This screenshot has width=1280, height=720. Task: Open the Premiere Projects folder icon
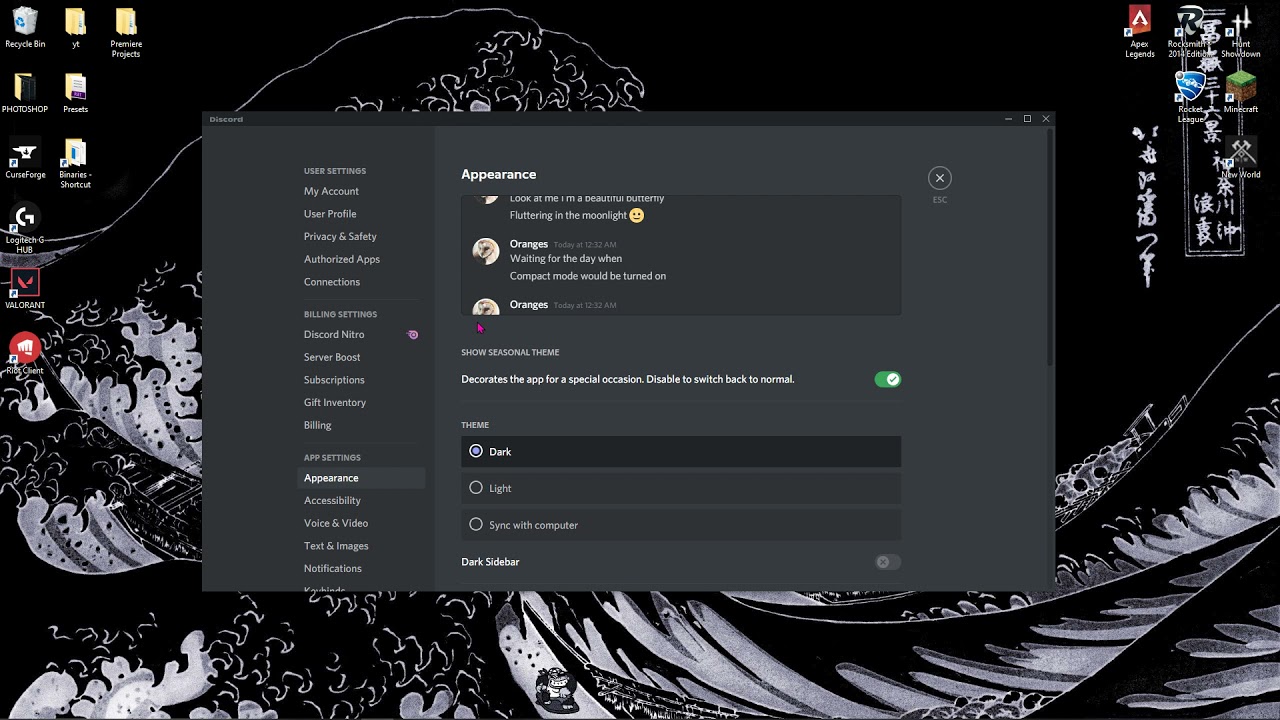pos(126,32)
